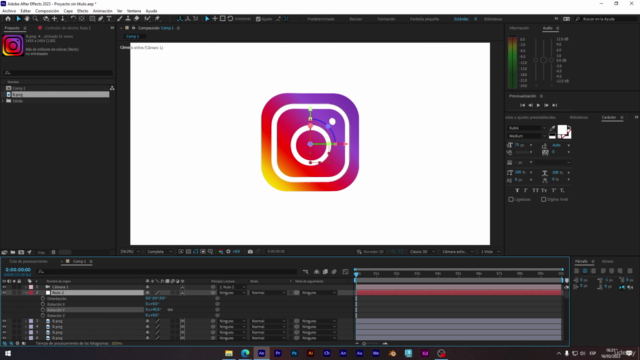Select the Rotation tool in toolbar
Image resolution: width=640 pixels, height=360 pixels.
tap(73, 19)
